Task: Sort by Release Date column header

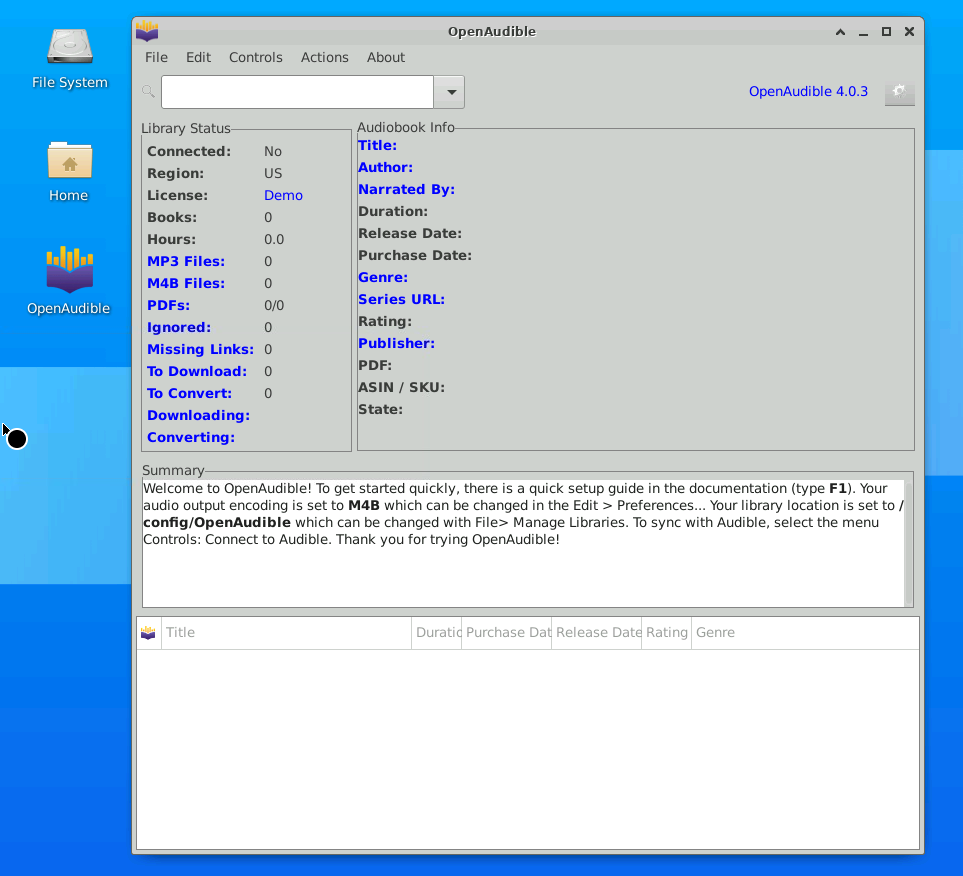Action: pos(596,632)
